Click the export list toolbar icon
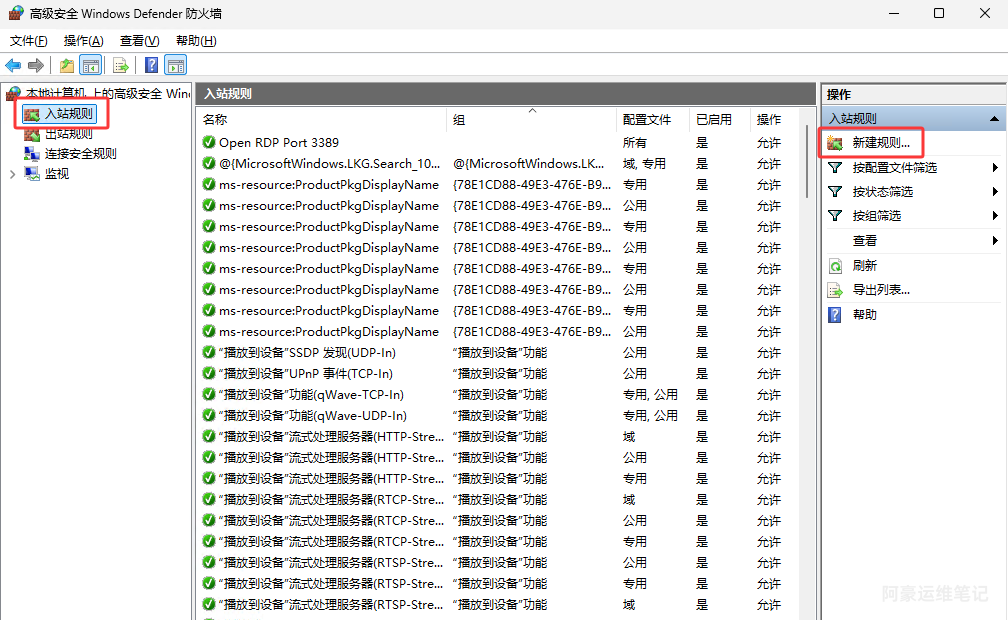Screen dimensions: 1008x620 point(121,66)
